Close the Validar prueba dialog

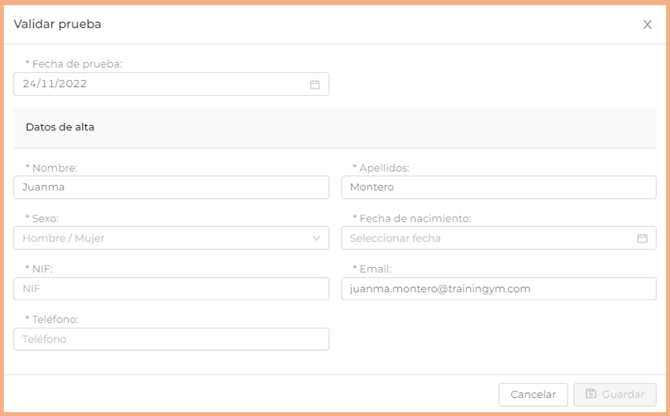click(647, 25)
